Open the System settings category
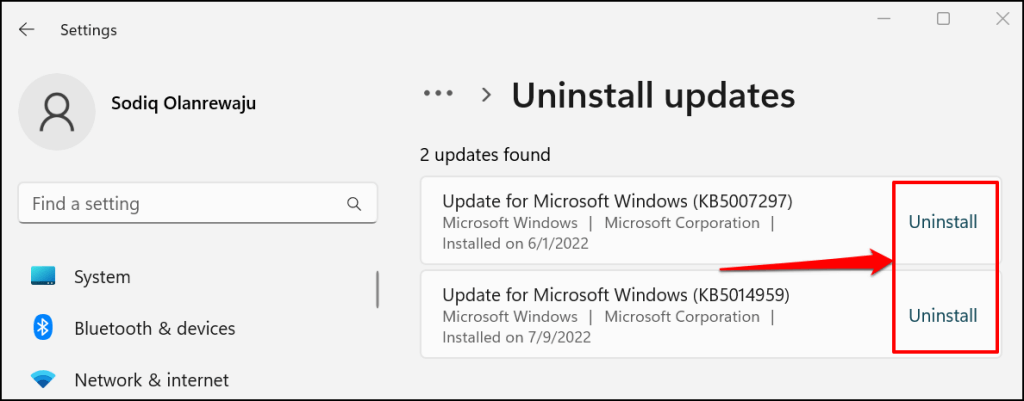Viewport: 1024px width, 401px height. (x=102, y=277)
